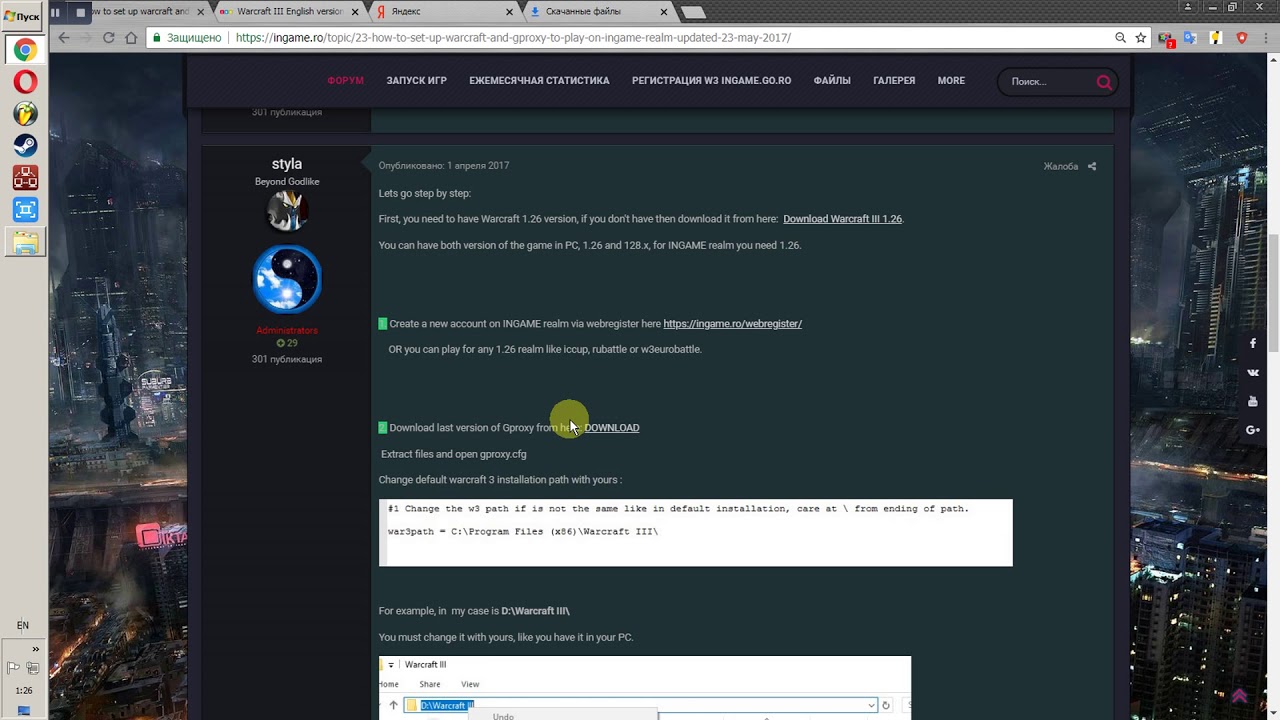Viewport: 1280px width, 720px height.
Task: Open ФАЙЛЫ menu item
Action: (832, 81)
